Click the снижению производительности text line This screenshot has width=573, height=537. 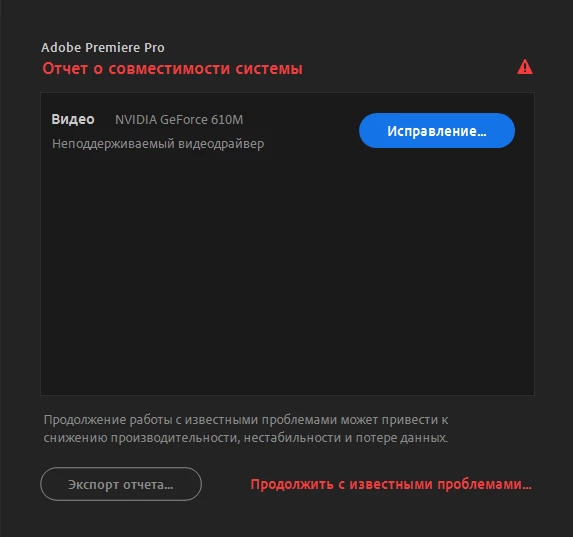click(x=246, y=438)
